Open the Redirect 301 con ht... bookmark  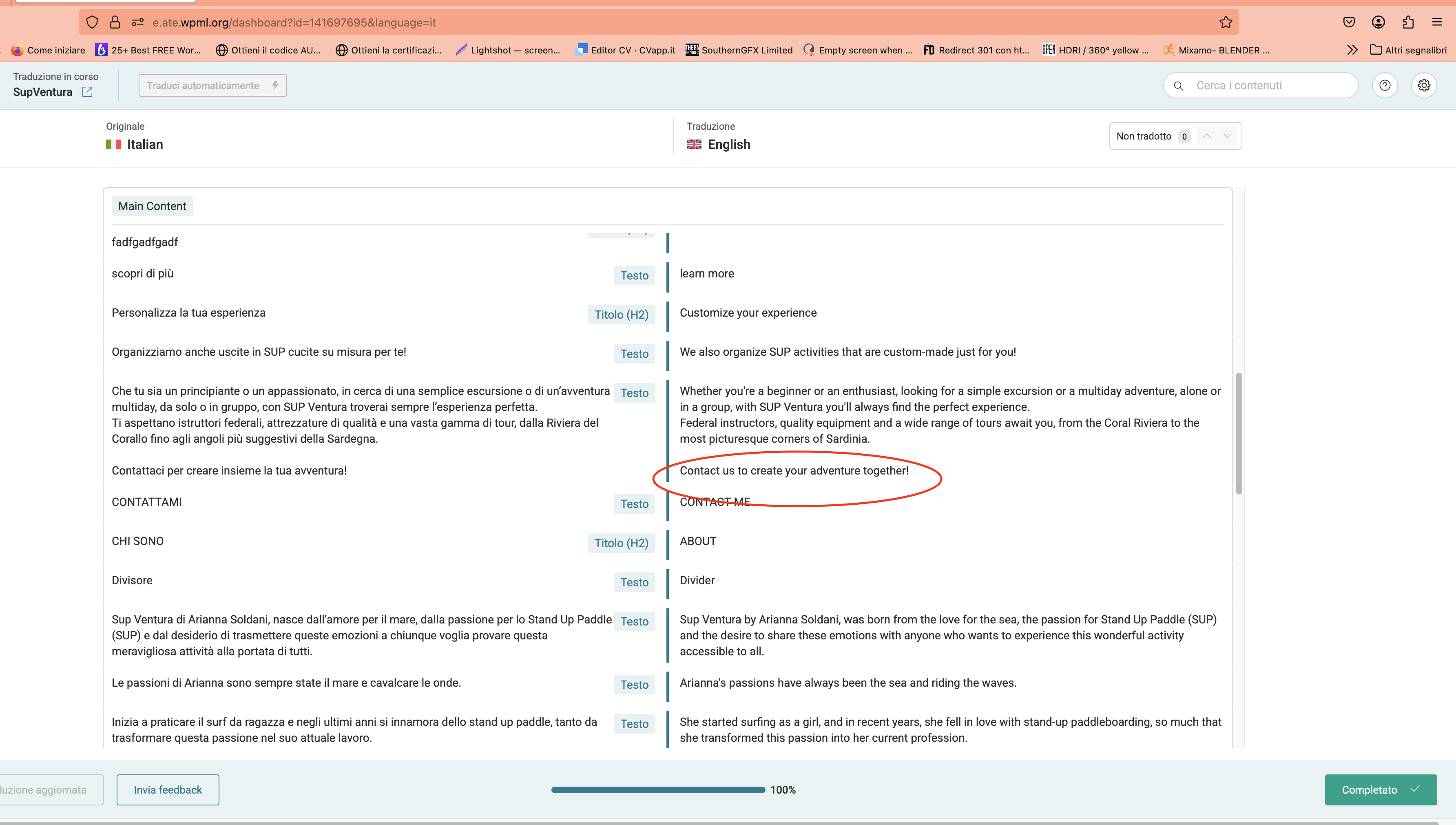point(976,50)
